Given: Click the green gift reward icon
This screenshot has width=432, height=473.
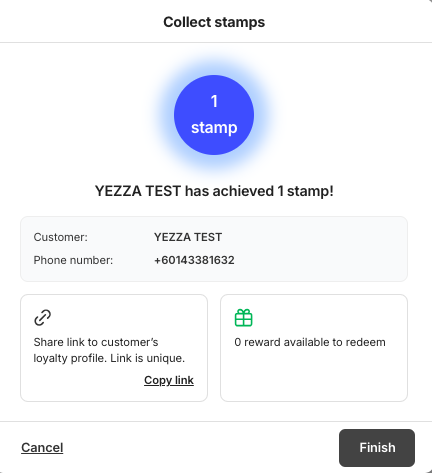Looking at the screenshot, I should (x=243, y=317).
